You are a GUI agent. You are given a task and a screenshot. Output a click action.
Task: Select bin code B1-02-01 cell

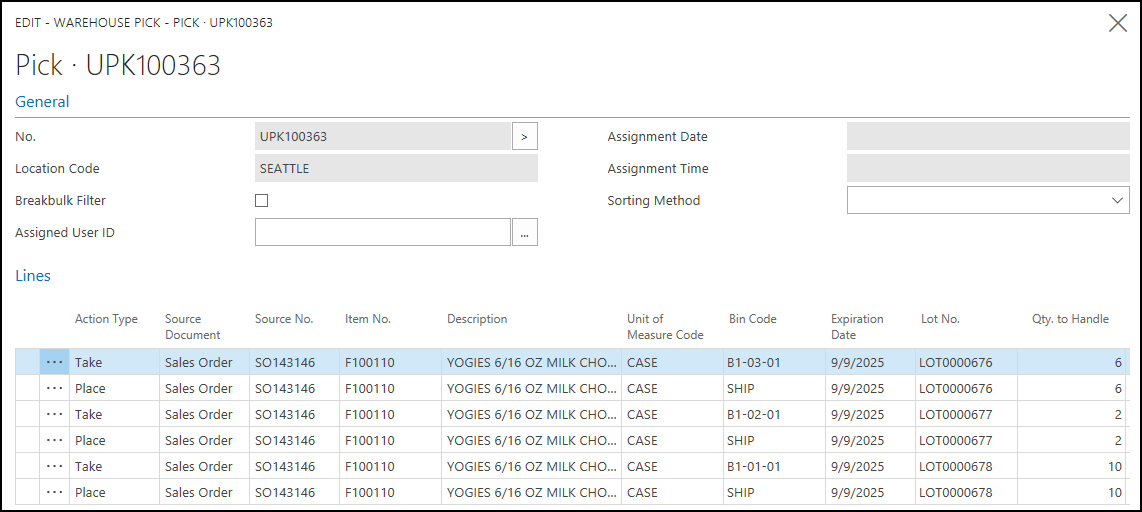pyautogui.click(x=754, y=414)
